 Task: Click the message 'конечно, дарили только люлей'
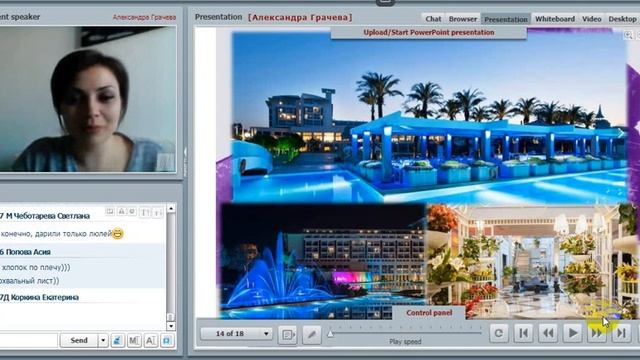point(56,234)
